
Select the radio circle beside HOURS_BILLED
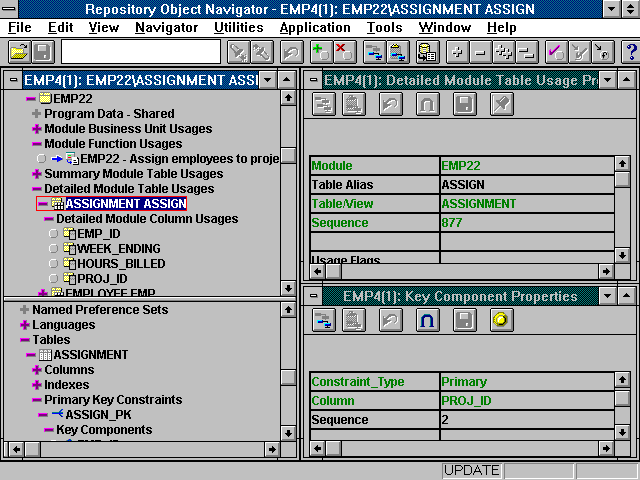pyautogui.click(x=53, y=264)
